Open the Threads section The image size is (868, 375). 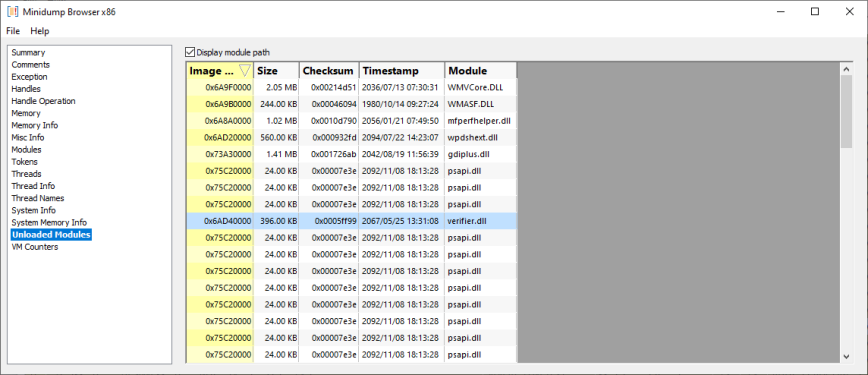(27, 174)
